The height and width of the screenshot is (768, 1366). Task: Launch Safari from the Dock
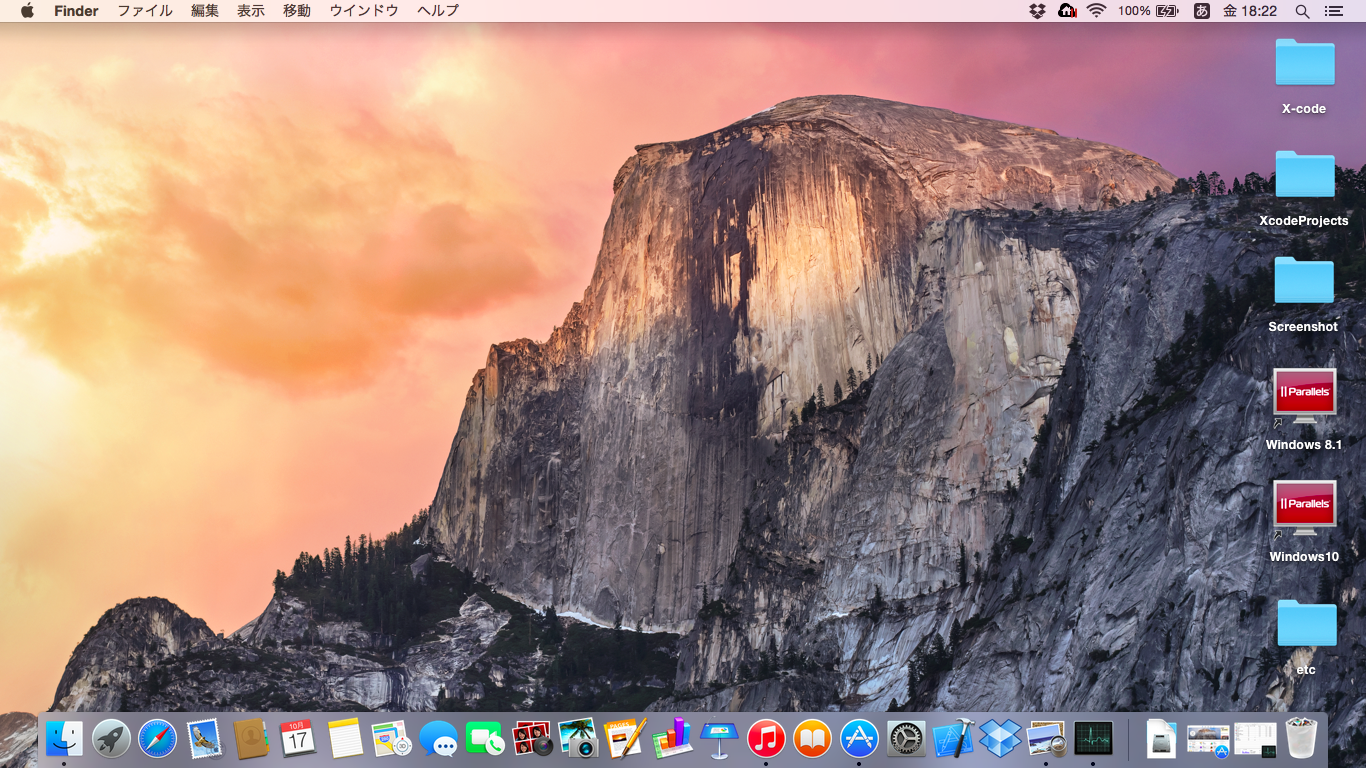click(157, 739)
